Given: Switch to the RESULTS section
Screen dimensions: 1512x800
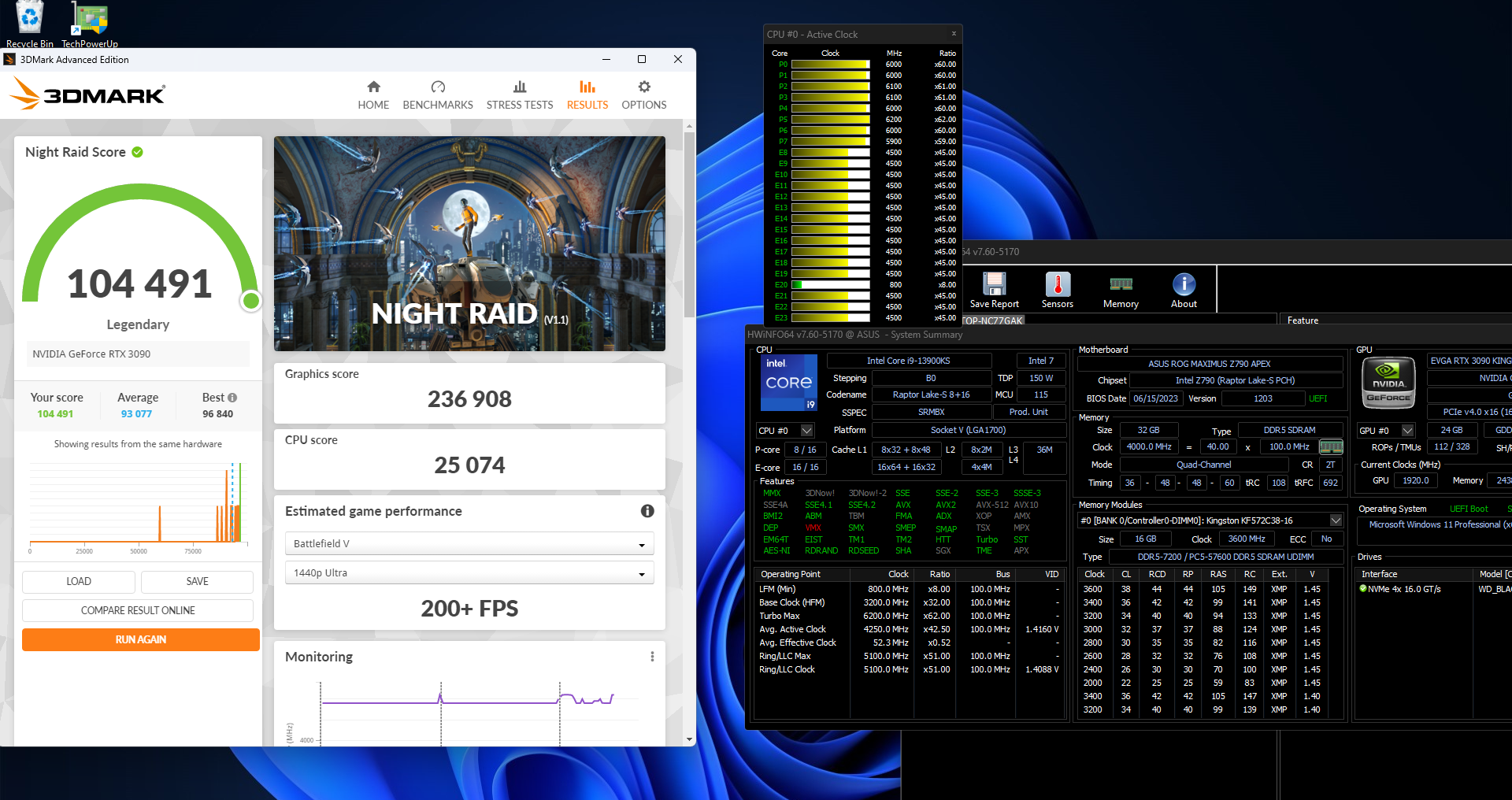Looking at the screenshot, I should pos(587,94).
